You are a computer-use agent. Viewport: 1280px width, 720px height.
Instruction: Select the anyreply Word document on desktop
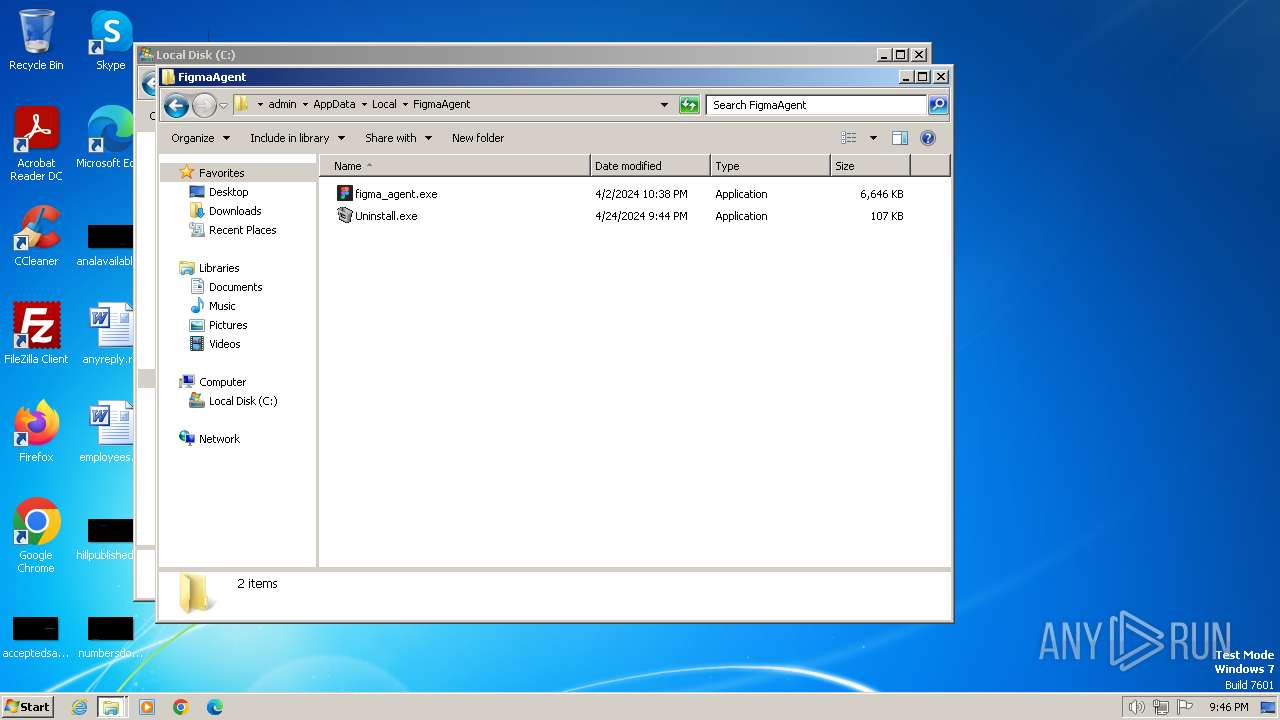[x=109, y=333]
